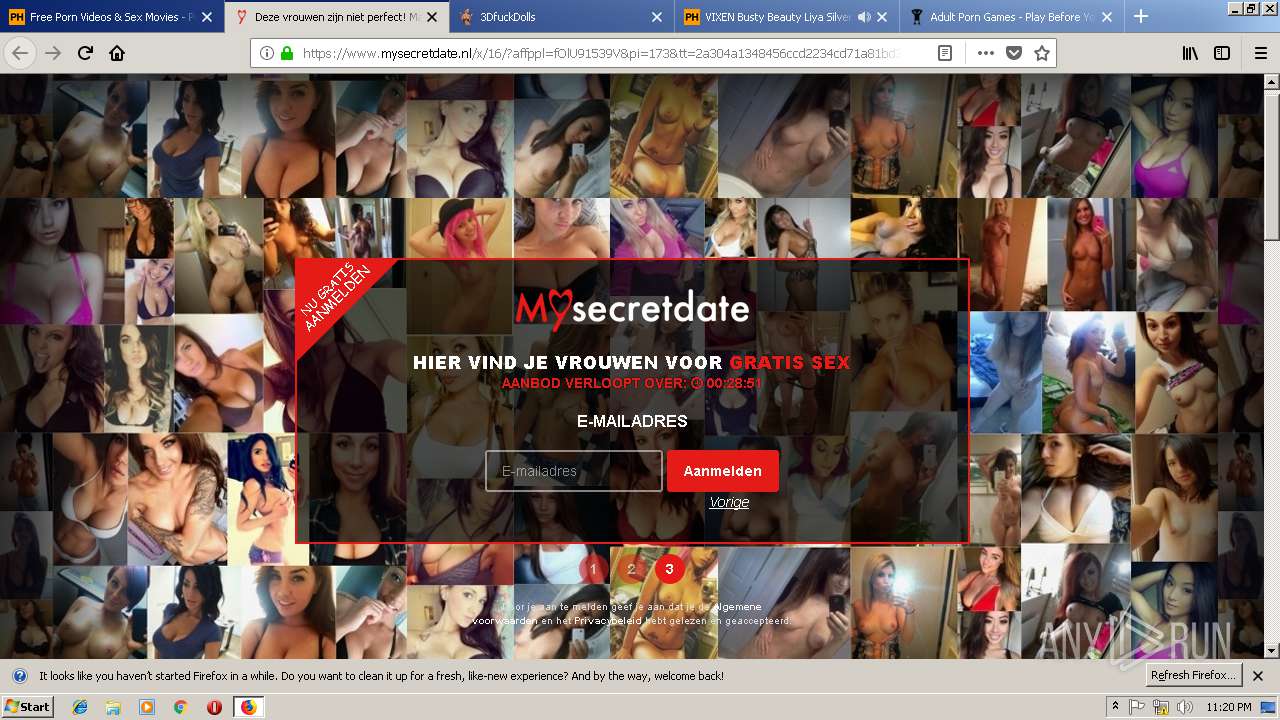Open the Windows Start menu
This screenshot has width=1280, height=720.
tap(27, 707)
